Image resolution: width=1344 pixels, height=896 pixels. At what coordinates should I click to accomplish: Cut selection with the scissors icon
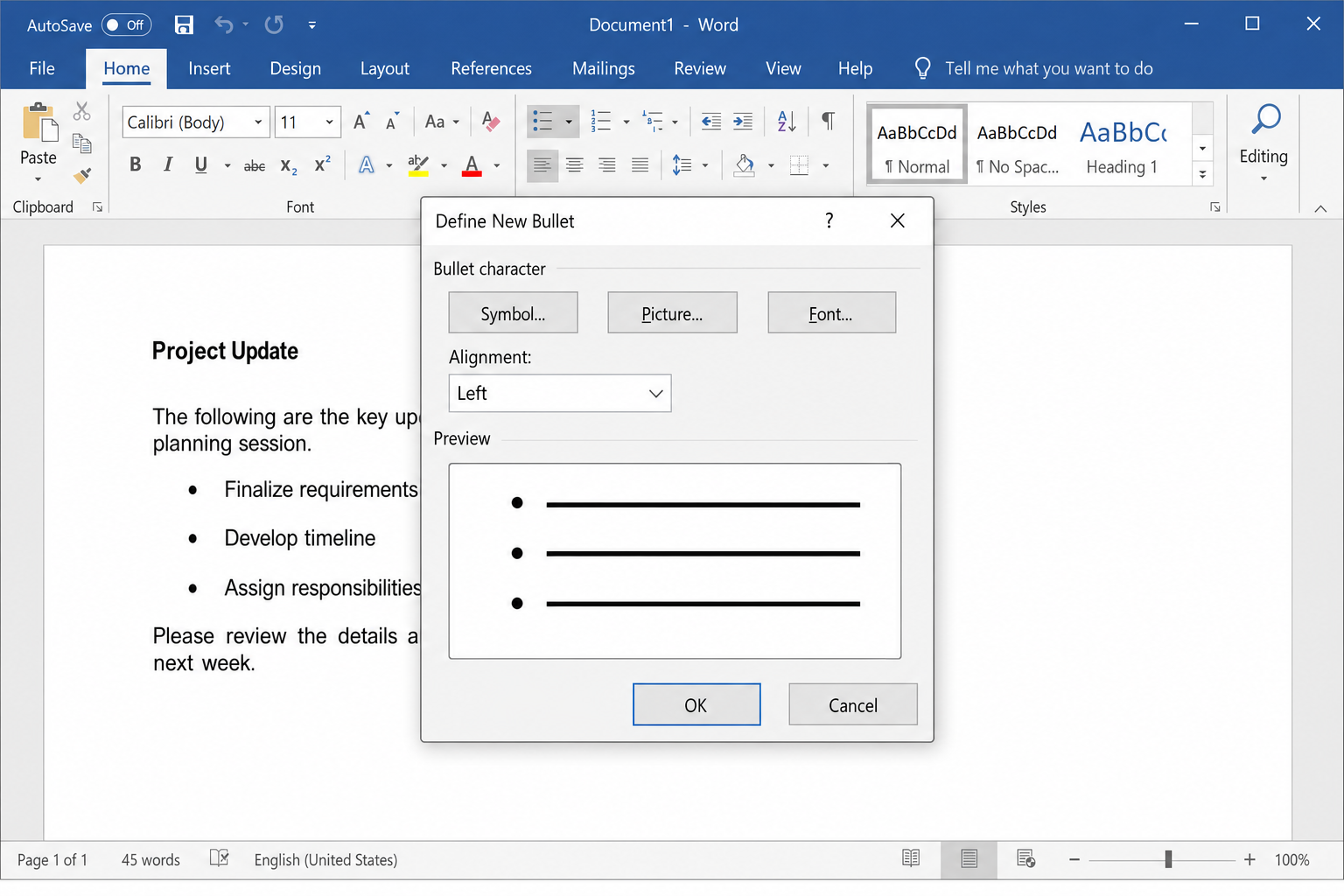coord(81,111)
